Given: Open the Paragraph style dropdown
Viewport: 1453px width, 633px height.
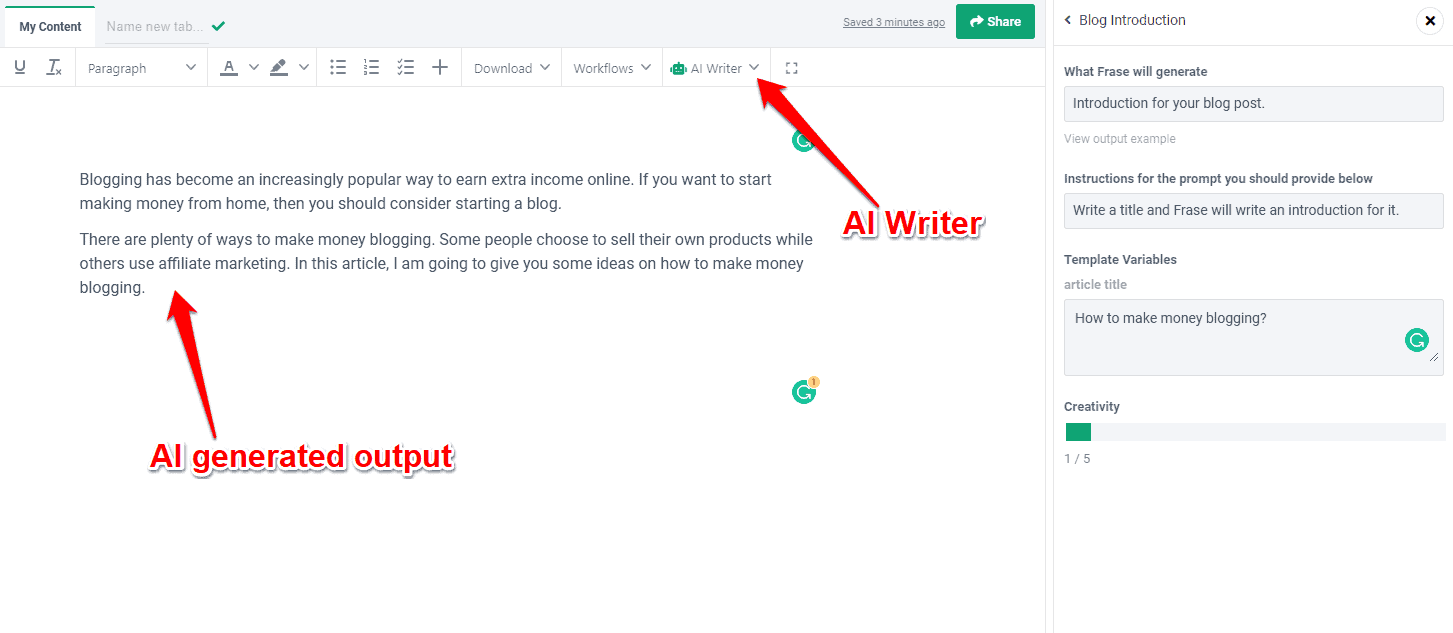Looking at the screenshot, I should (141, 68).
